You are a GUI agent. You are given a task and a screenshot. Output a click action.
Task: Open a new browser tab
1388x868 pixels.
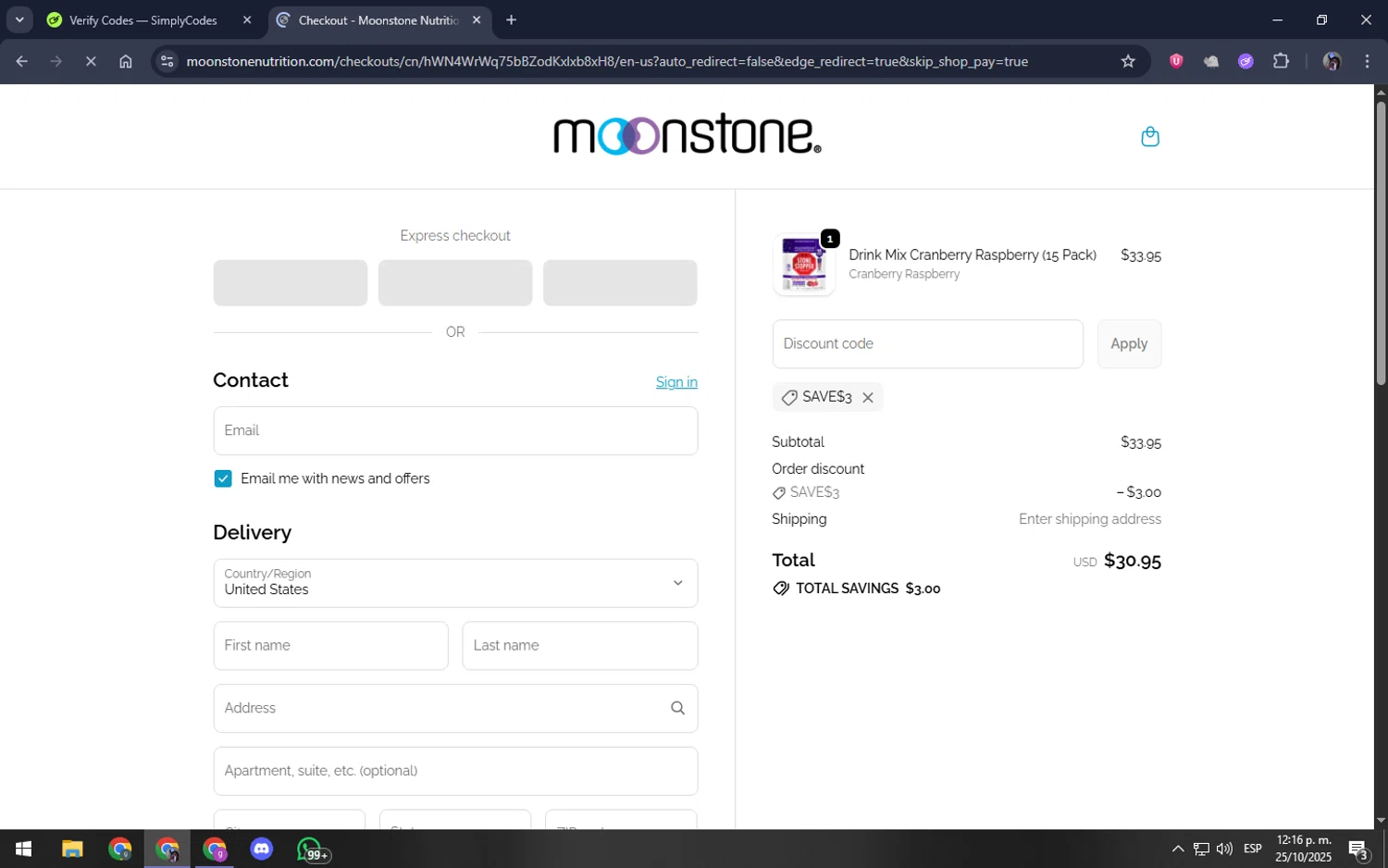[x=511, y=20]
